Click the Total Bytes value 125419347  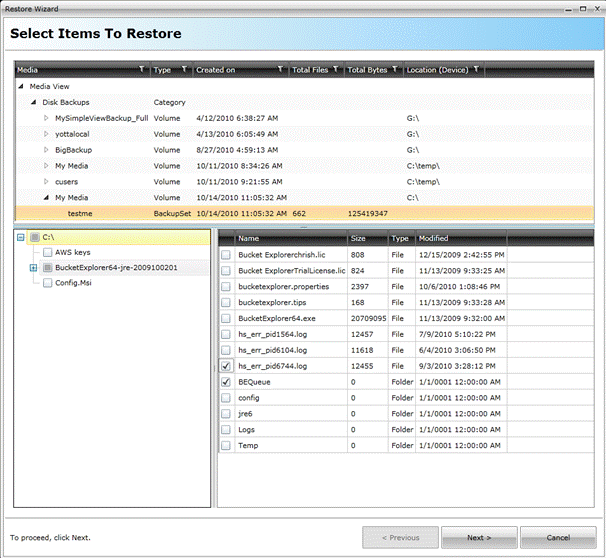pos(368,213)
